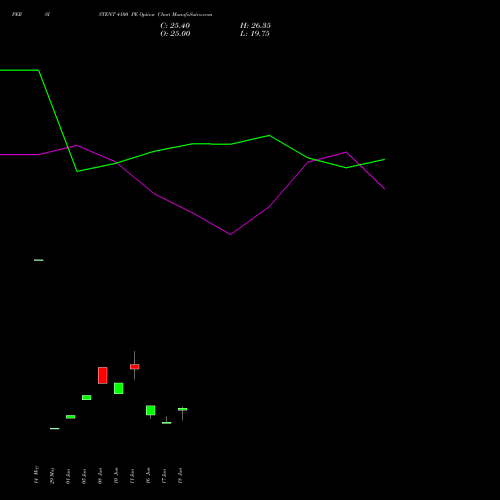Click the high value H: 26.35
Viewport: 500px width, 500px height.
(255, 26)
